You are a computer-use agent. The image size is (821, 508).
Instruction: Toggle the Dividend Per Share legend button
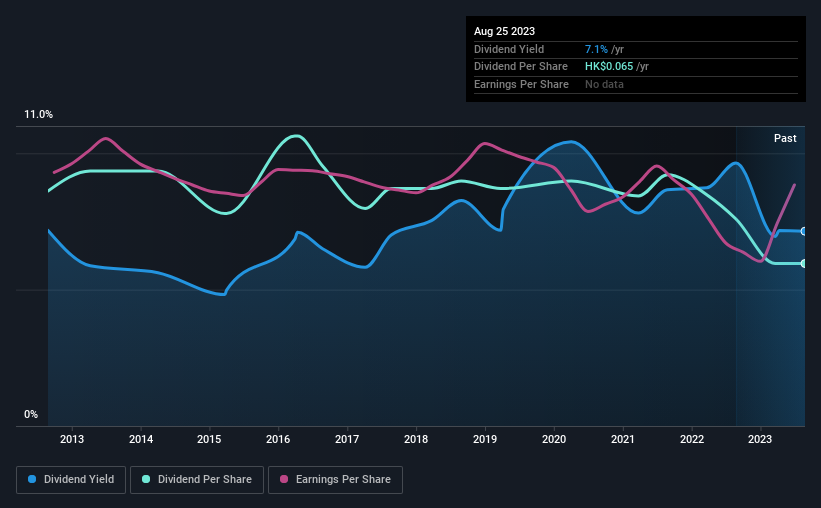(197, 480)
